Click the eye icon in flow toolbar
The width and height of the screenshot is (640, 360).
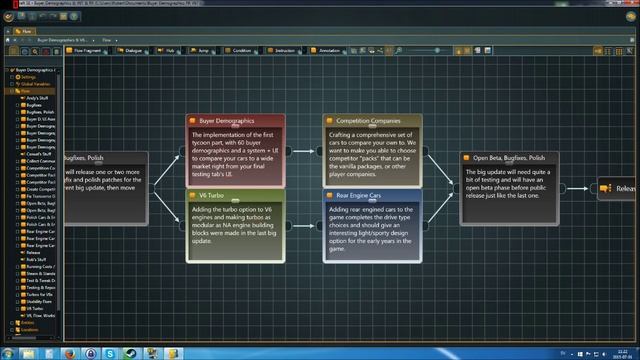click(371, 51)
